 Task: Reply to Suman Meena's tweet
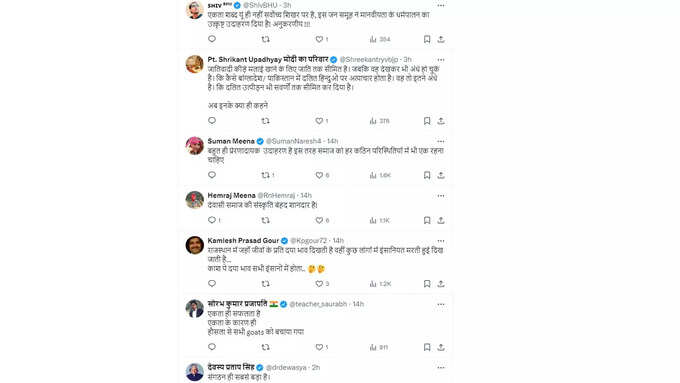click(x=212, y=175)
